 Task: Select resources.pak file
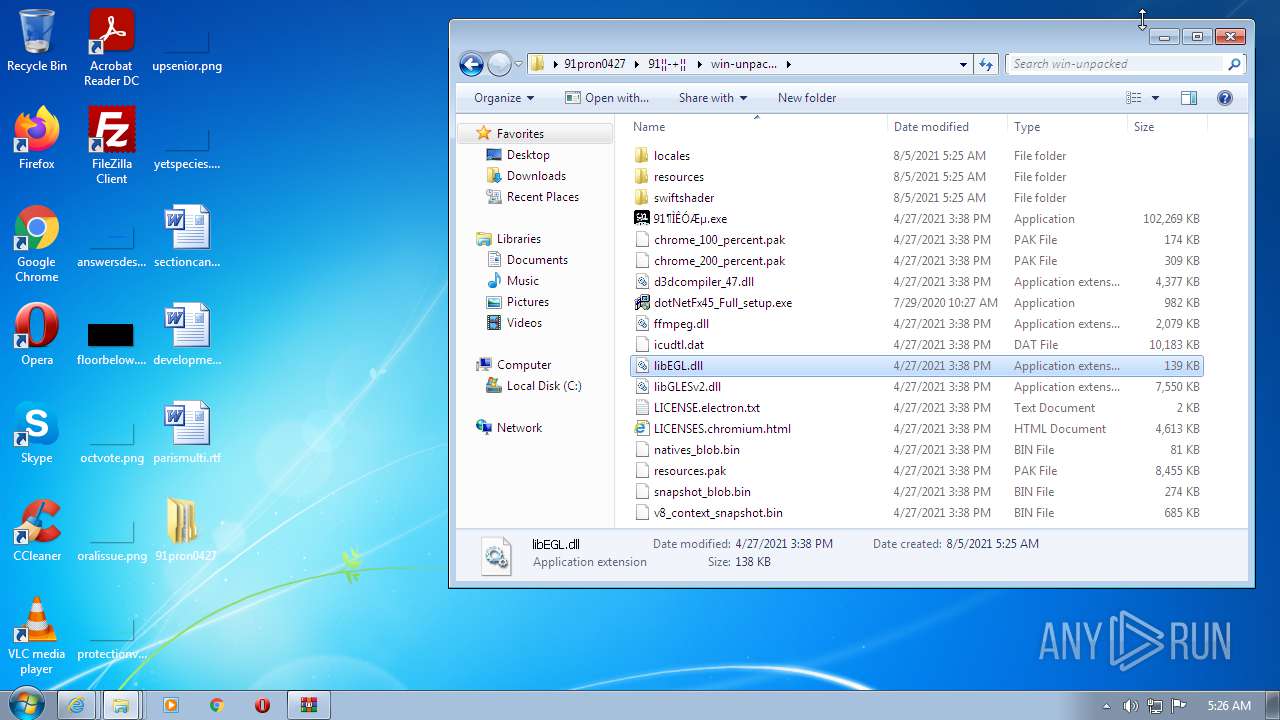[x=690, y=471]
